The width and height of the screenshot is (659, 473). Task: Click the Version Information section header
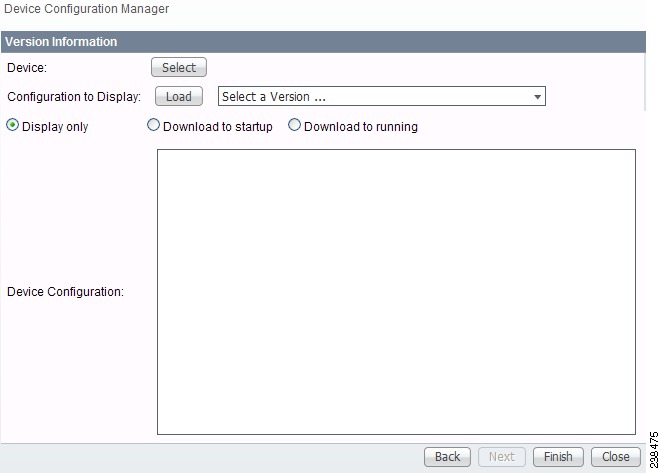[323, 42]
